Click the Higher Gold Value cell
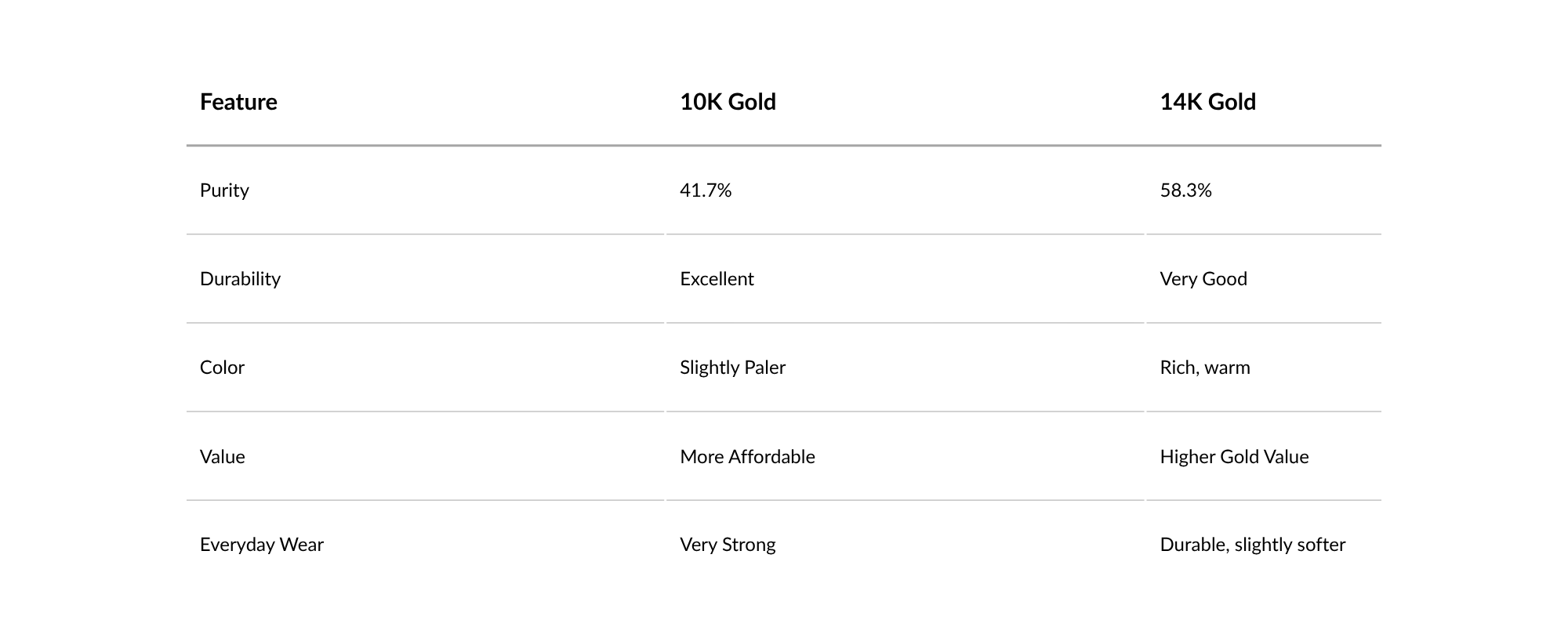Screen dimensions: 1568x627 1234,457
